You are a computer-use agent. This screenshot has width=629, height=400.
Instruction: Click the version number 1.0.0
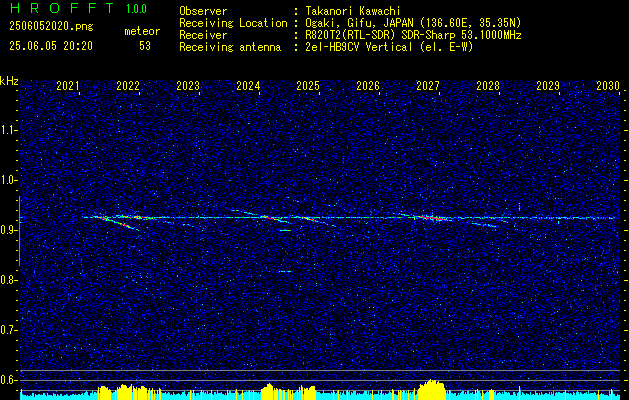click(136, 9)
